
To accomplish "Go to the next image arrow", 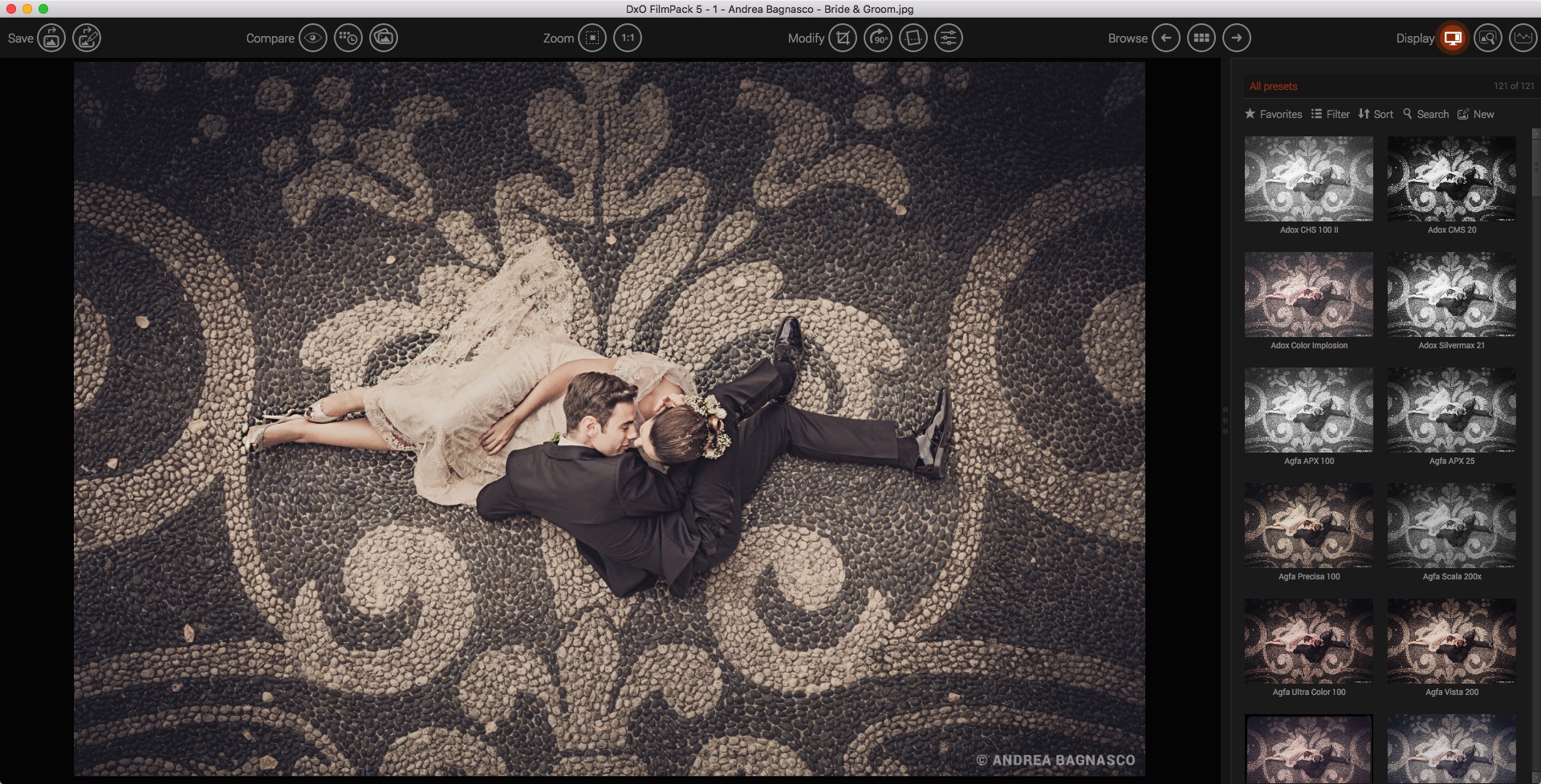I will click(x=1236, y=38).
